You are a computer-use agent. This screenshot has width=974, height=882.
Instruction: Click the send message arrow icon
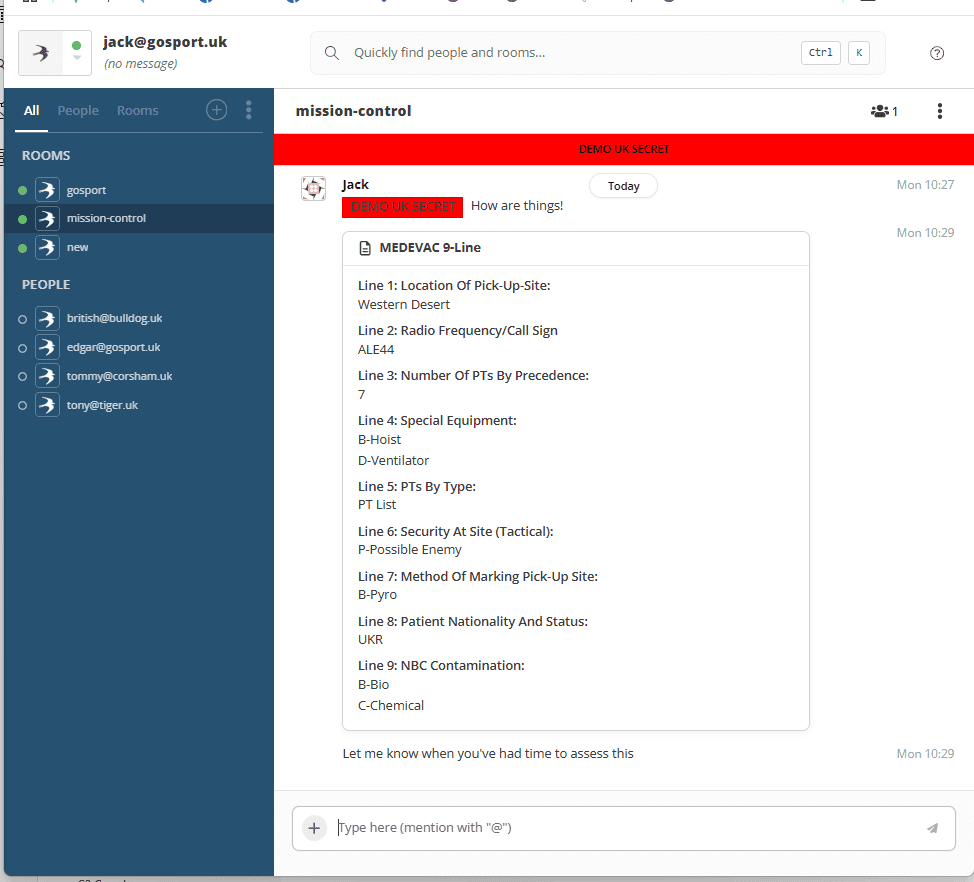point(932,828)
